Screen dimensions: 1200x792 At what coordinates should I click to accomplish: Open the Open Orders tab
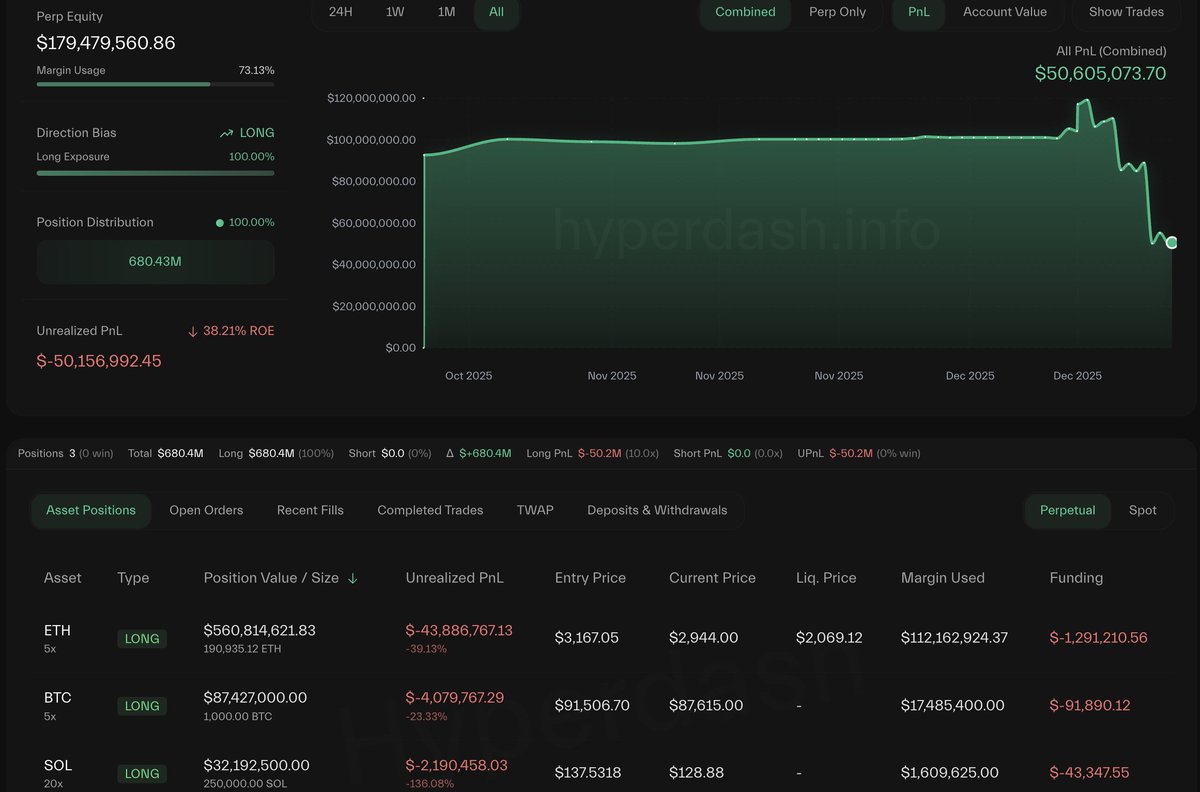[206, 510]
